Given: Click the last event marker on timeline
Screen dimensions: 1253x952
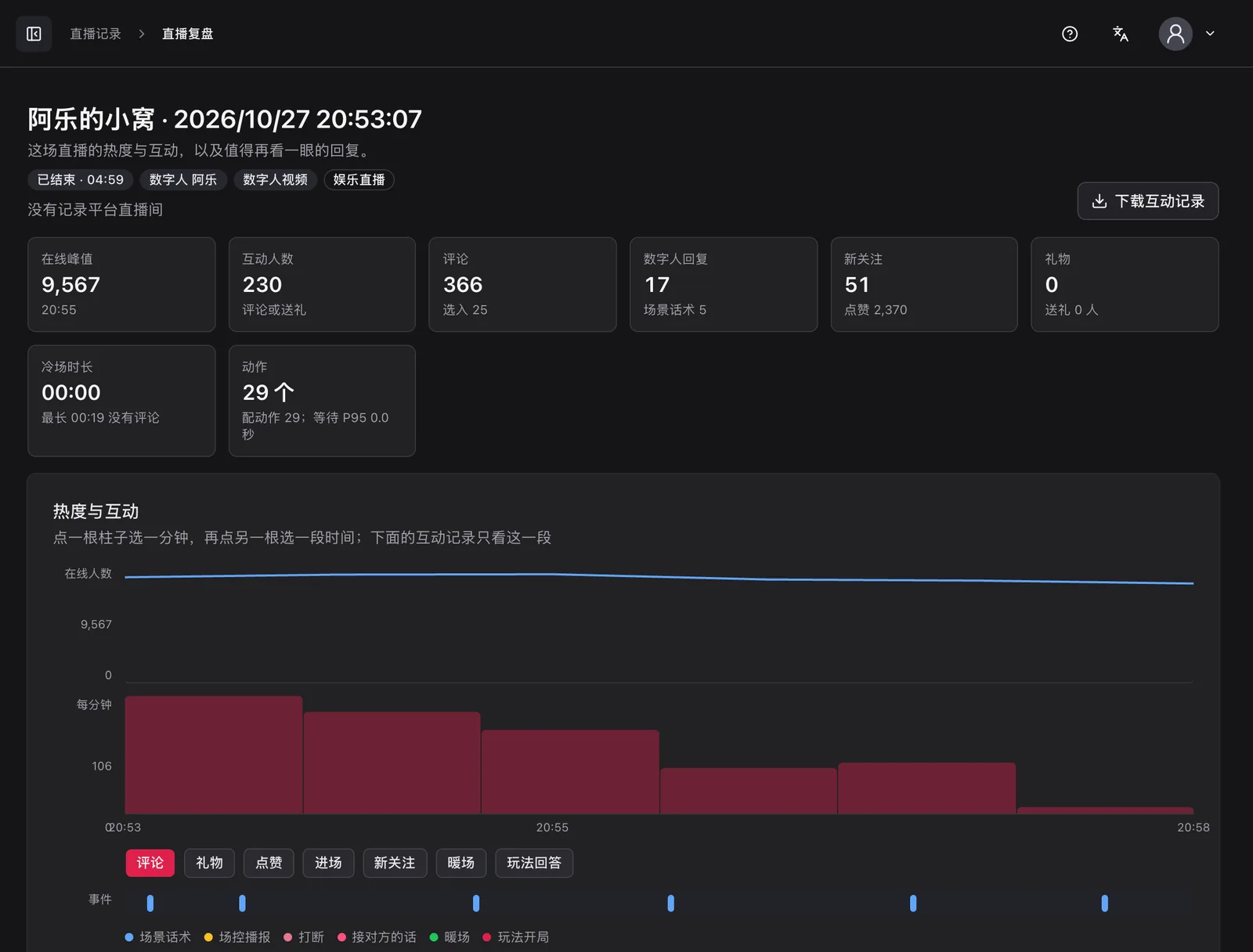Looking at the screenshot, I should pos(1104,903).
